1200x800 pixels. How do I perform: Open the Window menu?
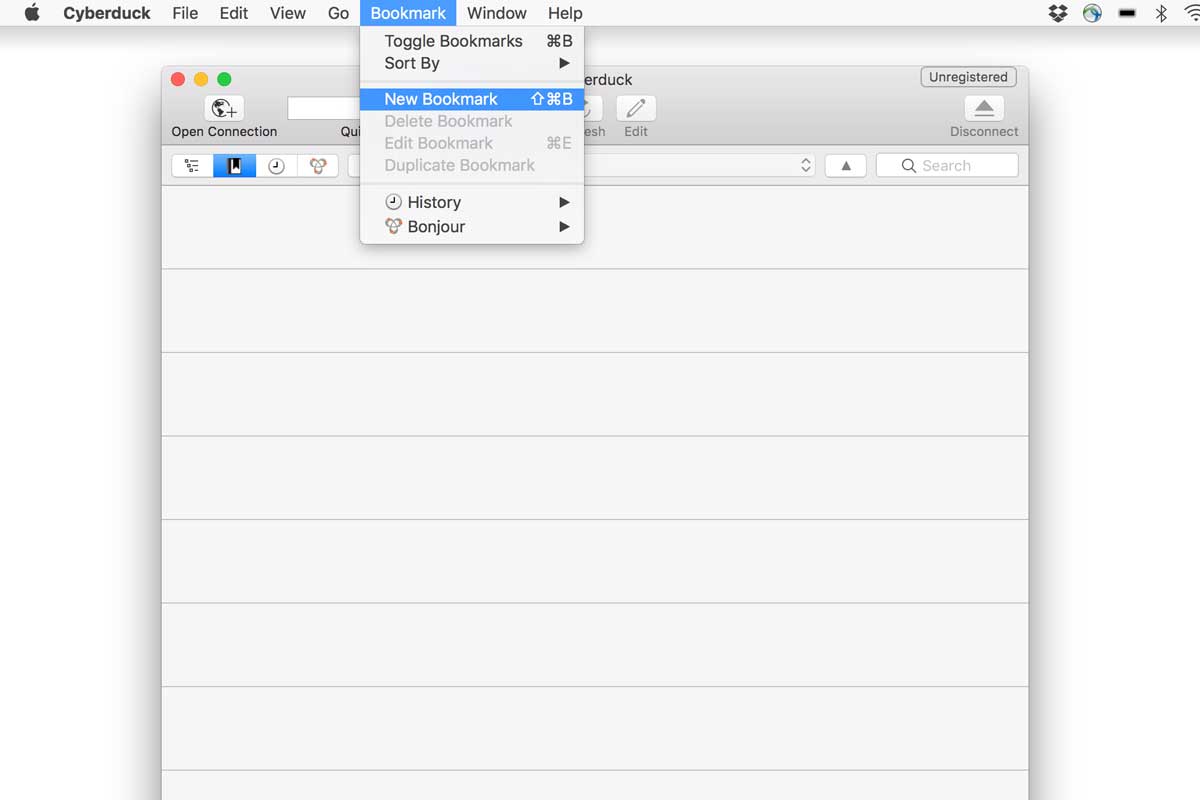[497, 13]
